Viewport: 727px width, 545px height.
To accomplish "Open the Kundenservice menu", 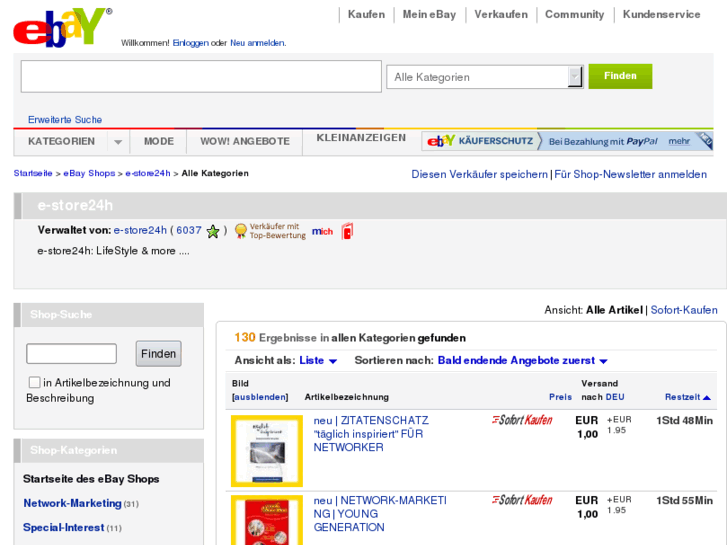I will [x=661, y=14].
